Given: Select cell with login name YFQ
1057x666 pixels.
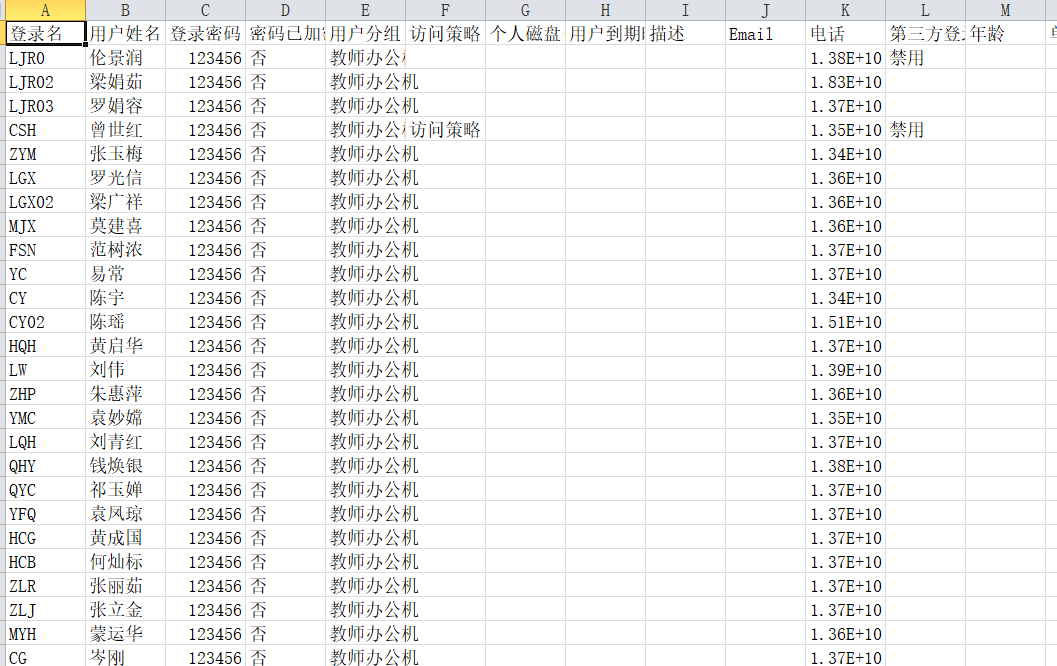Looking at the screenshot, I should click(x=45, y=514).
